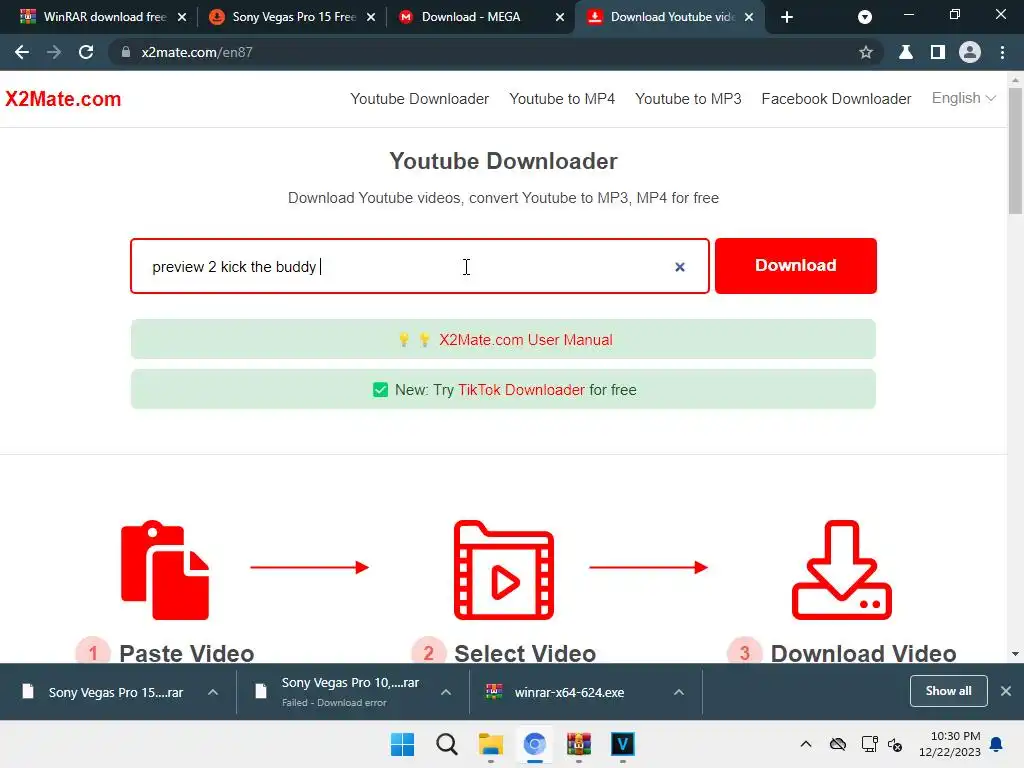The width and height of the screenshot is (1024, 768).
Task: Open the network display tray icon
Action: click(x=869, y=744)
